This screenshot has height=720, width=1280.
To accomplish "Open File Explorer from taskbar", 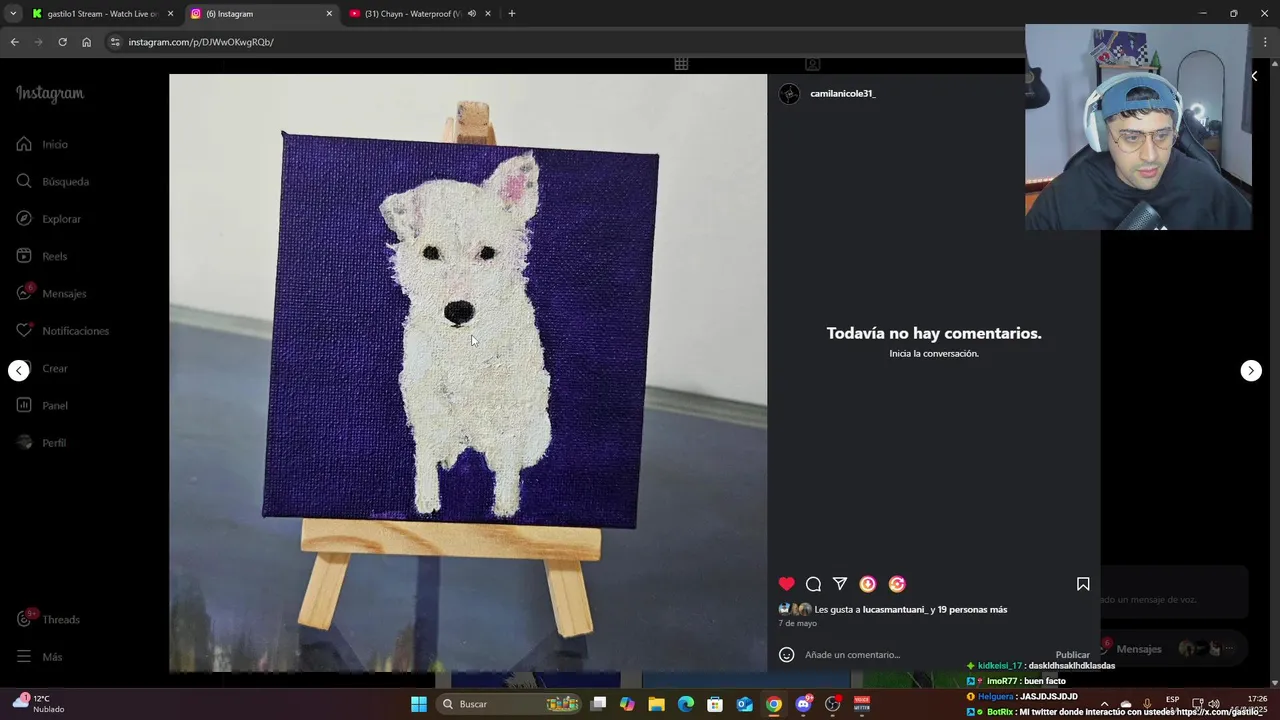I will (656, 704).
